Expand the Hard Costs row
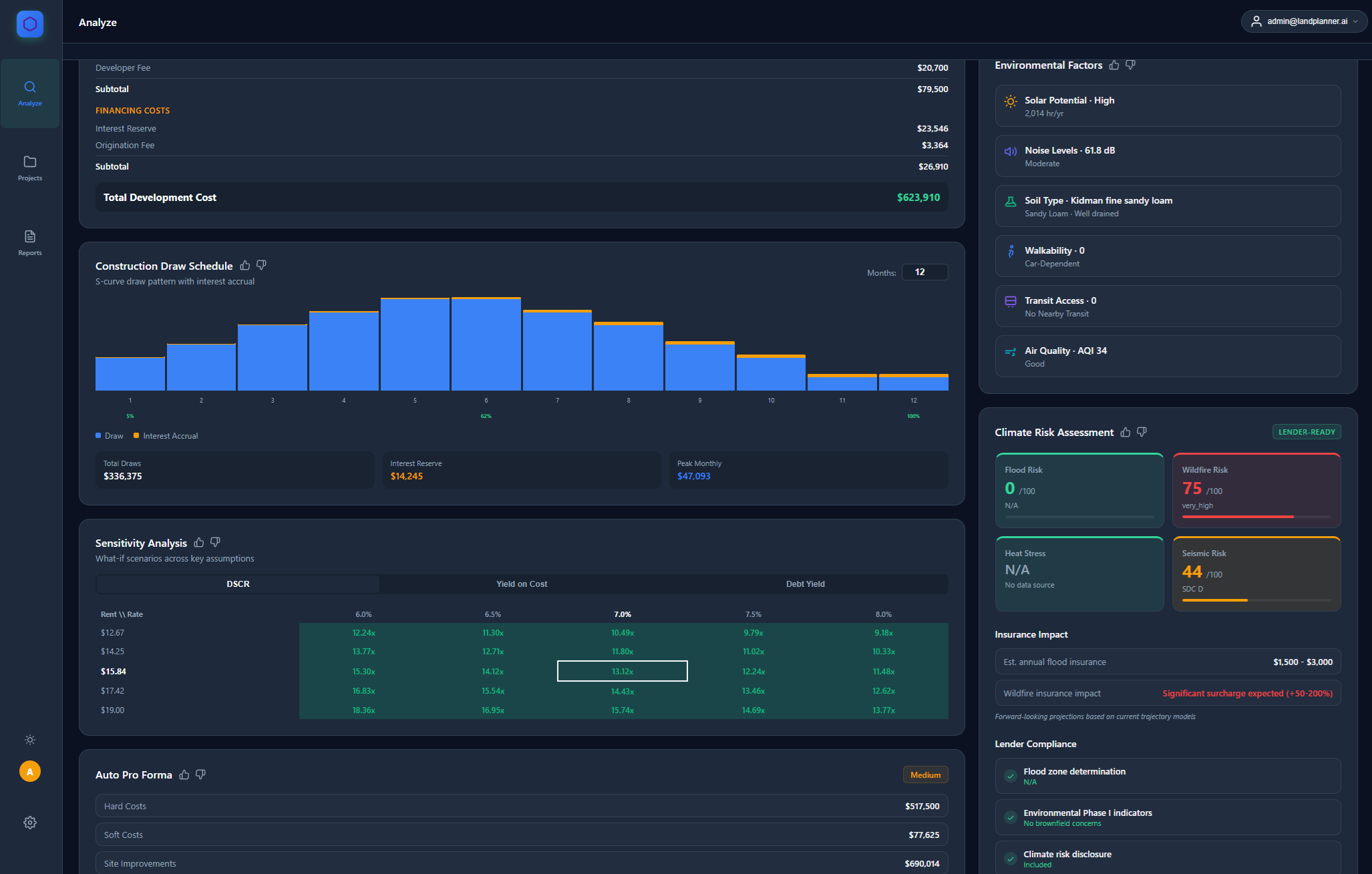This screenshot has width=1372, height=874. coord(521,806)
